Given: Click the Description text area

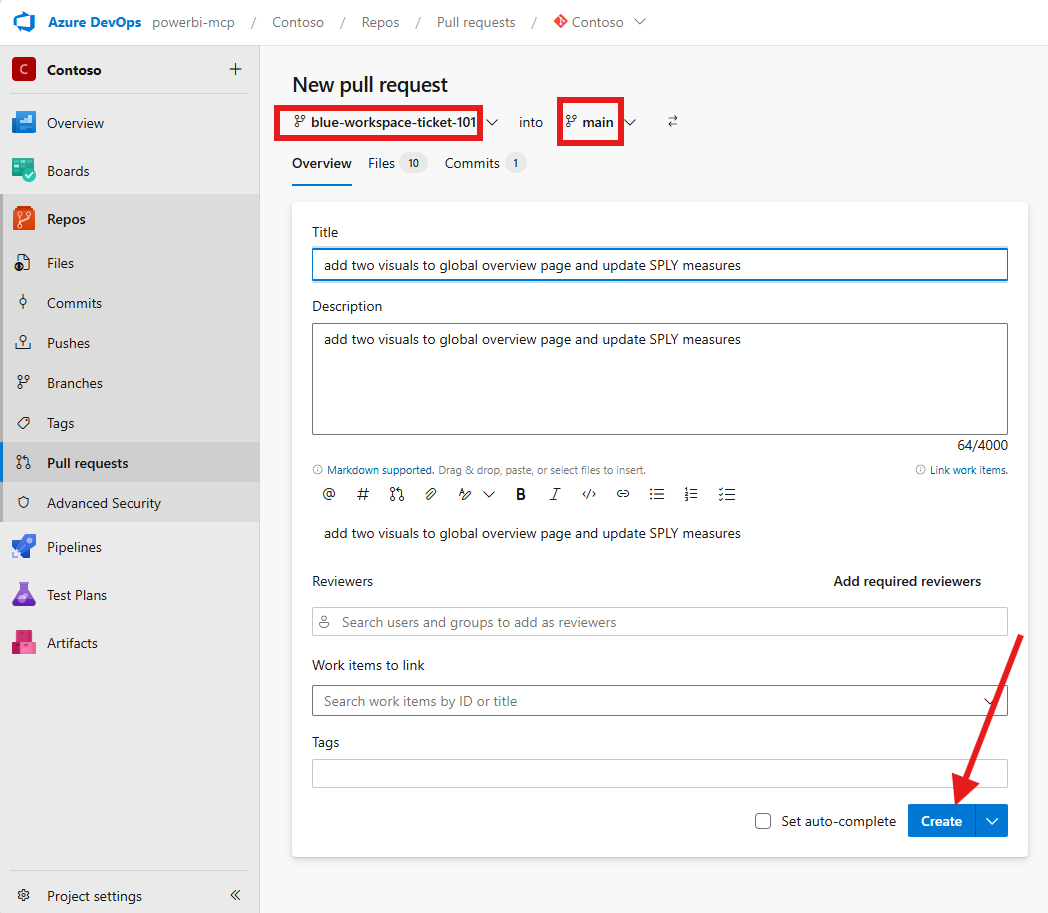Looking at the screenshot, I should (x=660, y=379).
